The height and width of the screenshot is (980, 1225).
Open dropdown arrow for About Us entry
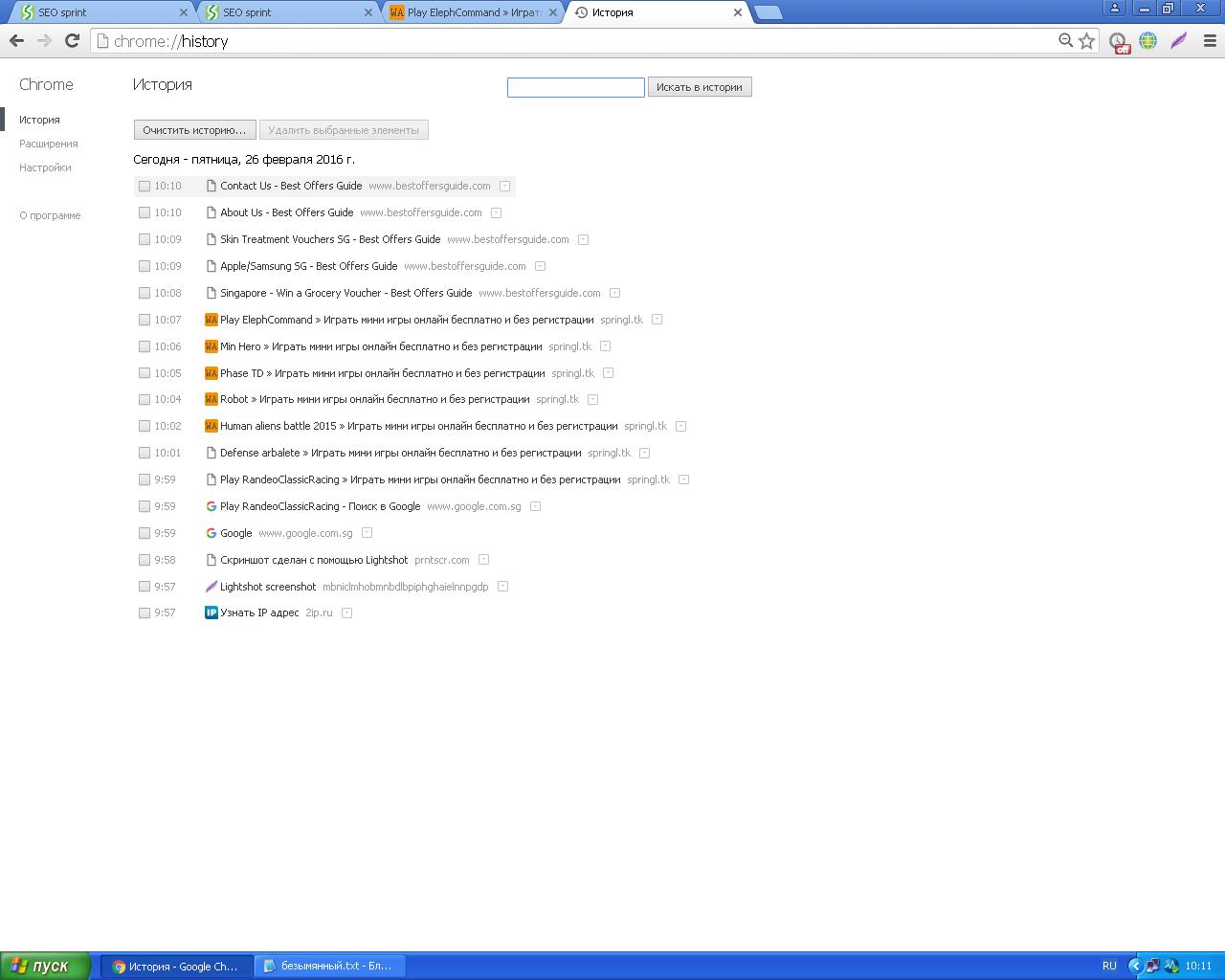point(496,212)
